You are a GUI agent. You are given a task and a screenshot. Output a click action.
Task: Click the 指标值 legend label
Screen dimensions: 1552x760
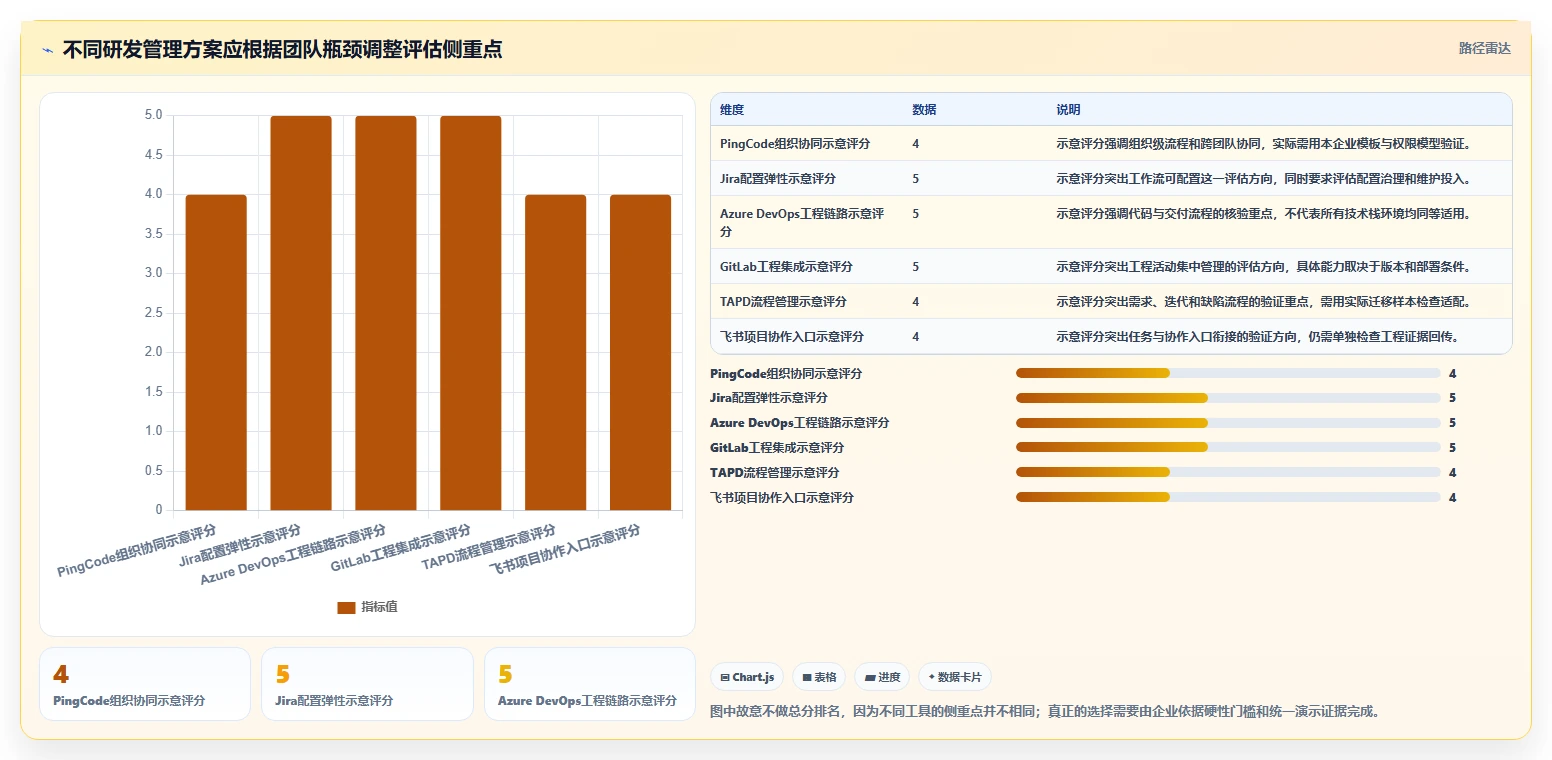[379, 607]
